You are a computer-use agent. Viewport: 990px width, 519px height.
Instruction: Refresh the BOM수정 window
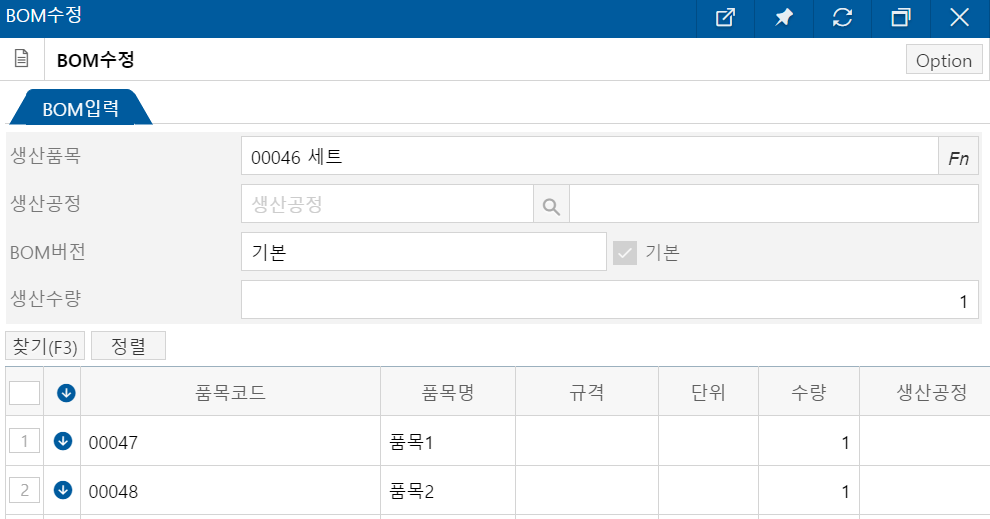click(842, 18)
